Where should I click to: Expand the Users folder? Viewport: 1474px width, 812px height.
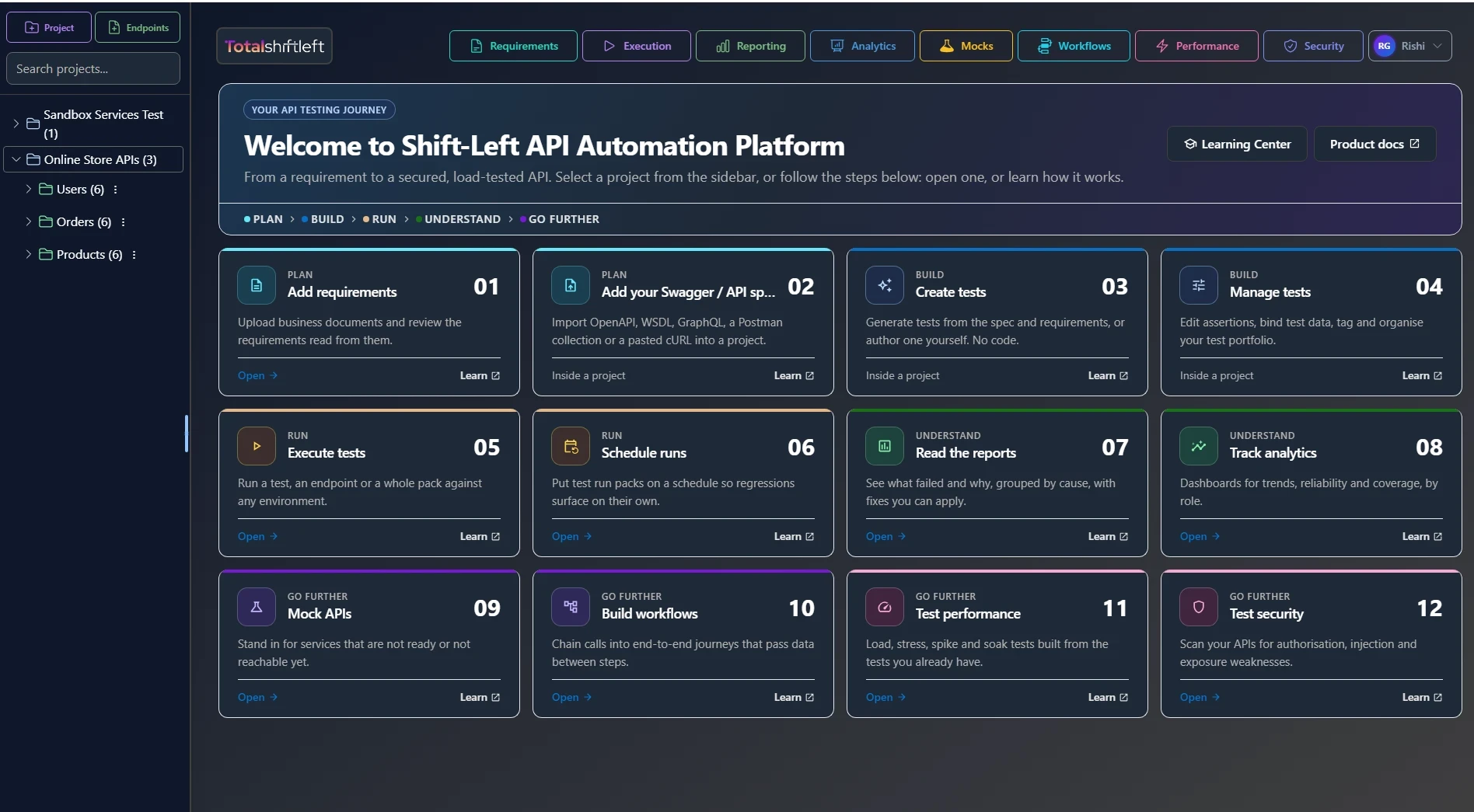(x=29, y=189)
